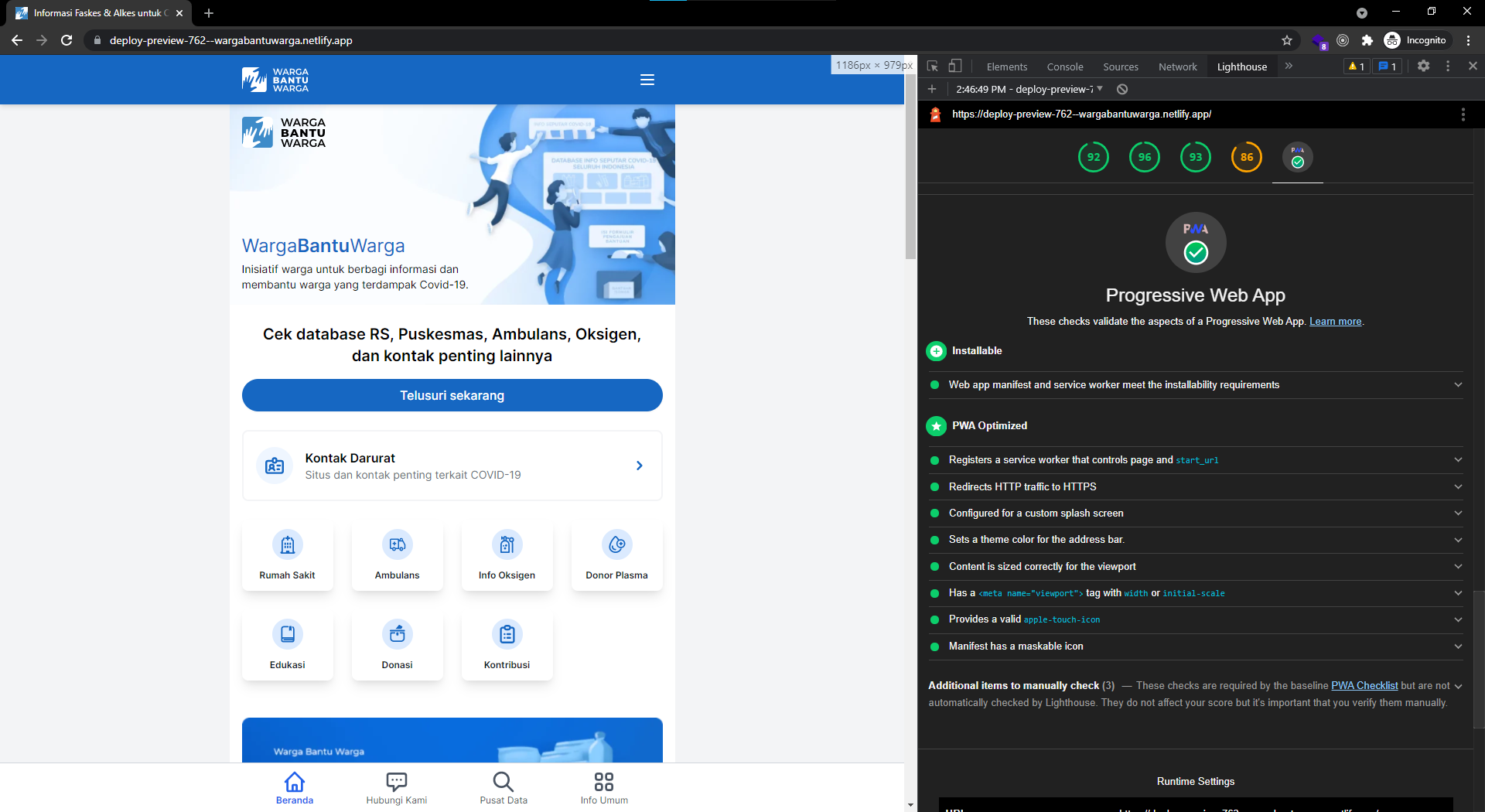This screenshot has height=812, width=1485.
Task: Expand the theme color address bar audit
Action: point(1196,540)
